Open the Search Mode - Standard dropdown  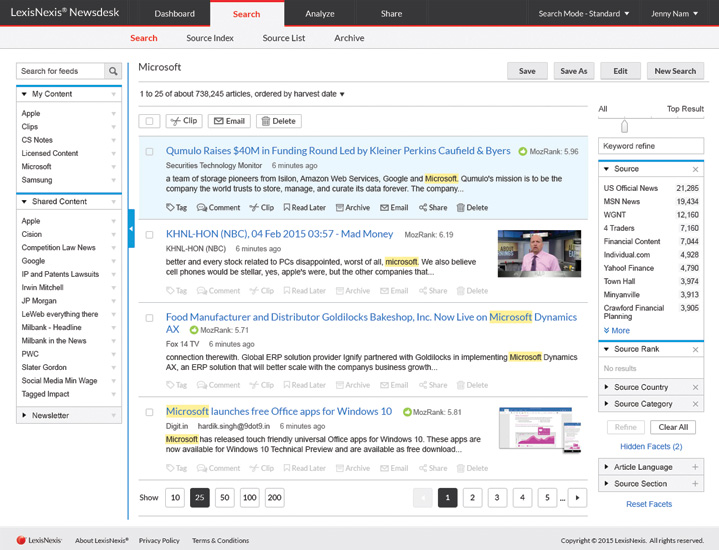pyautogui.click(x=584, y=14)
